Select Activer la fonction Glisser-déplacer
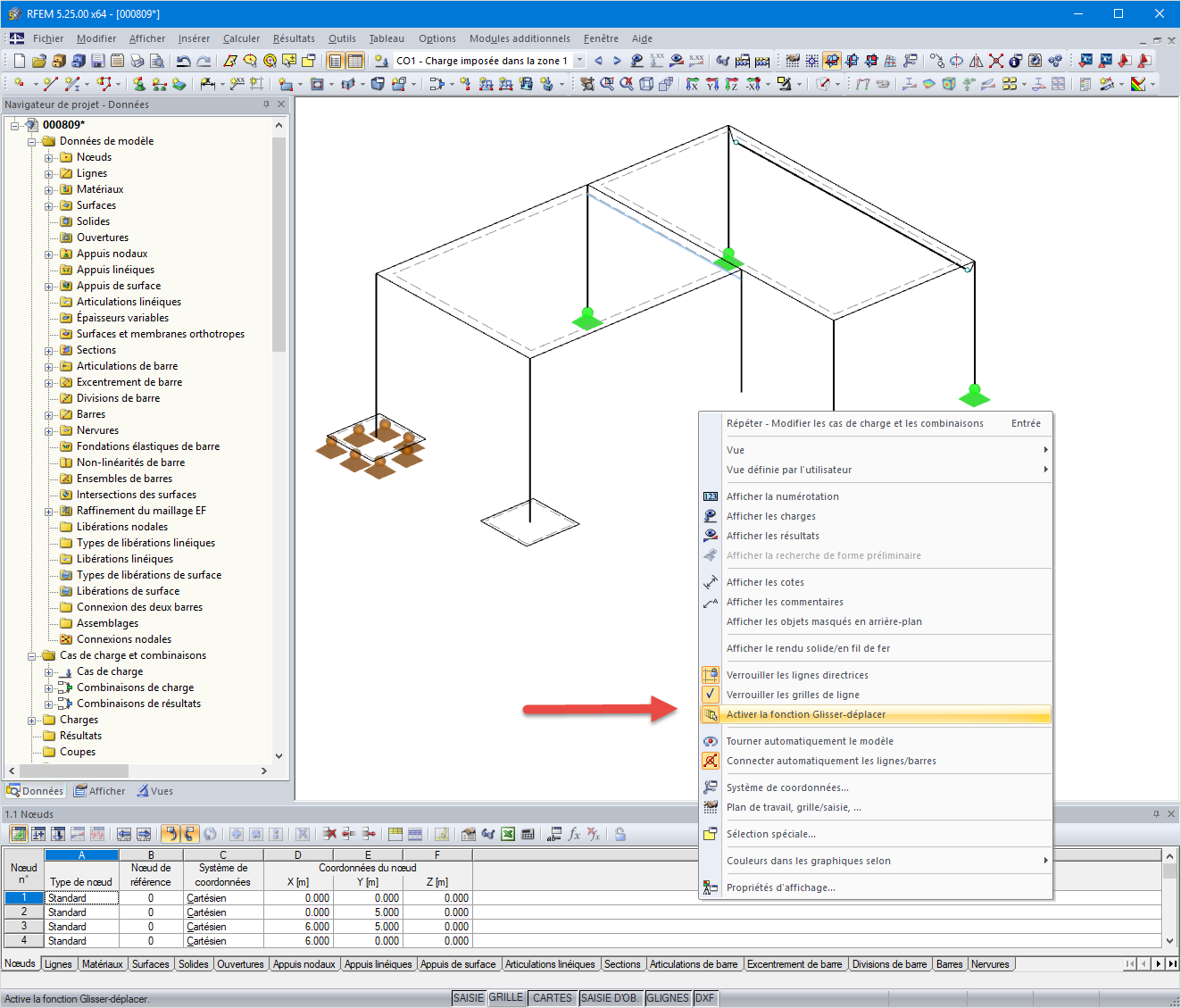Image resolution: width=1181 pixels, height=1008 pixels. 876,714
